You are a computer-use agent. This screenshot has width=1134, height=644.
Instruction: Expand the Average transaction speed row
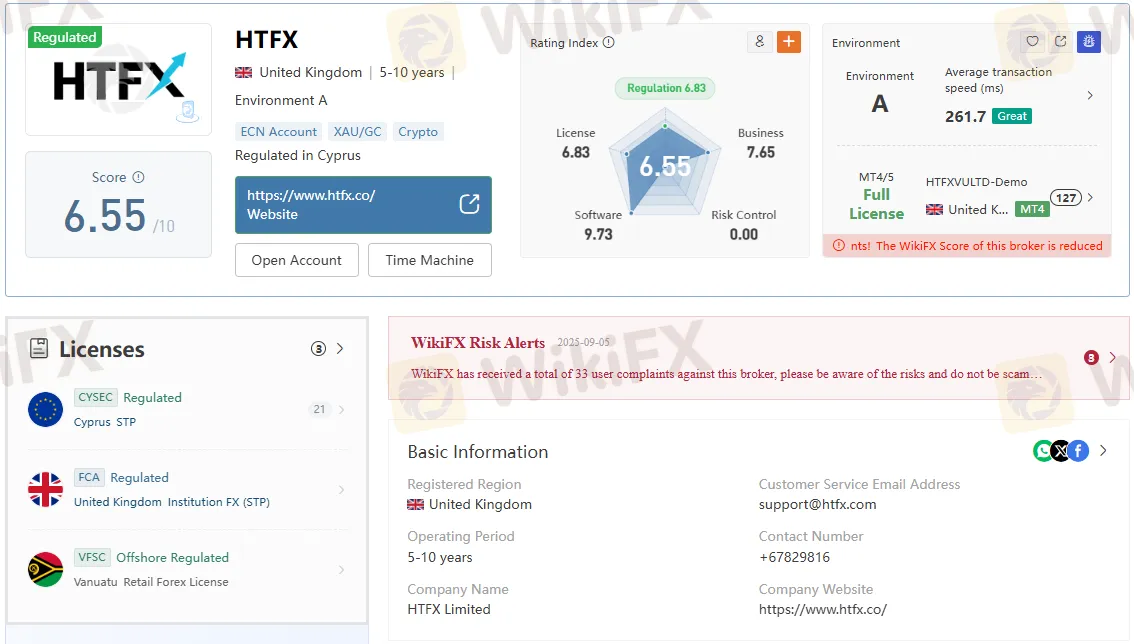(1090, 96)
